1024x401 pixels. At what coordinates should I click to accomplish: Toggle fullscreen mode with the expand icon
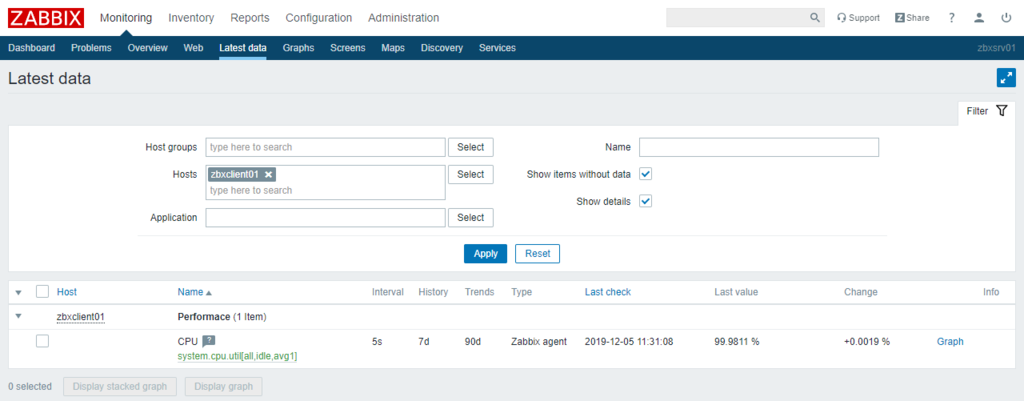tap(1005, 78)
